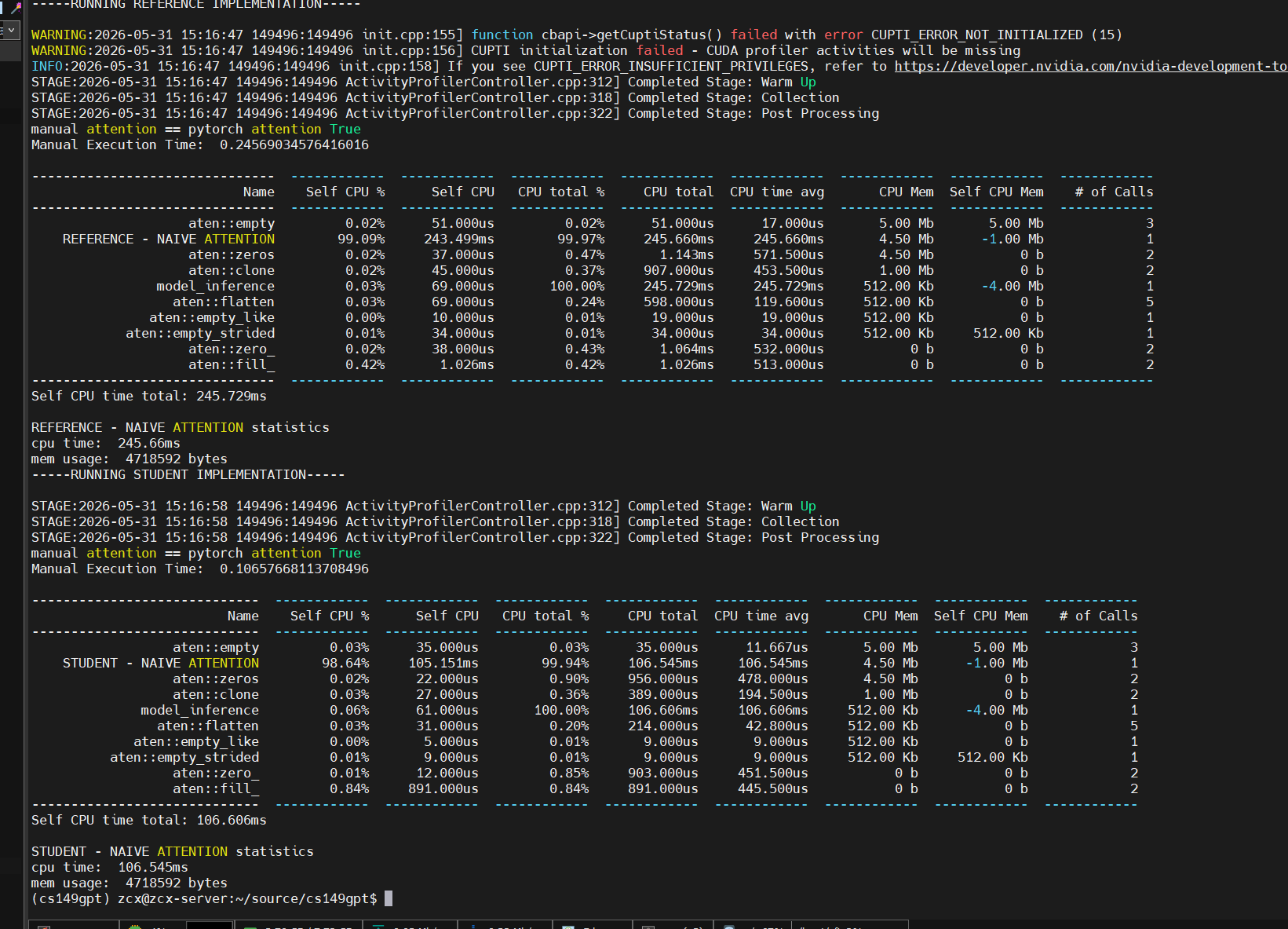Image resolution: width=1288 pixels, height=929 pixels.
Task: Click the magic wand icon in the sidebar
Action: point(16,7)
